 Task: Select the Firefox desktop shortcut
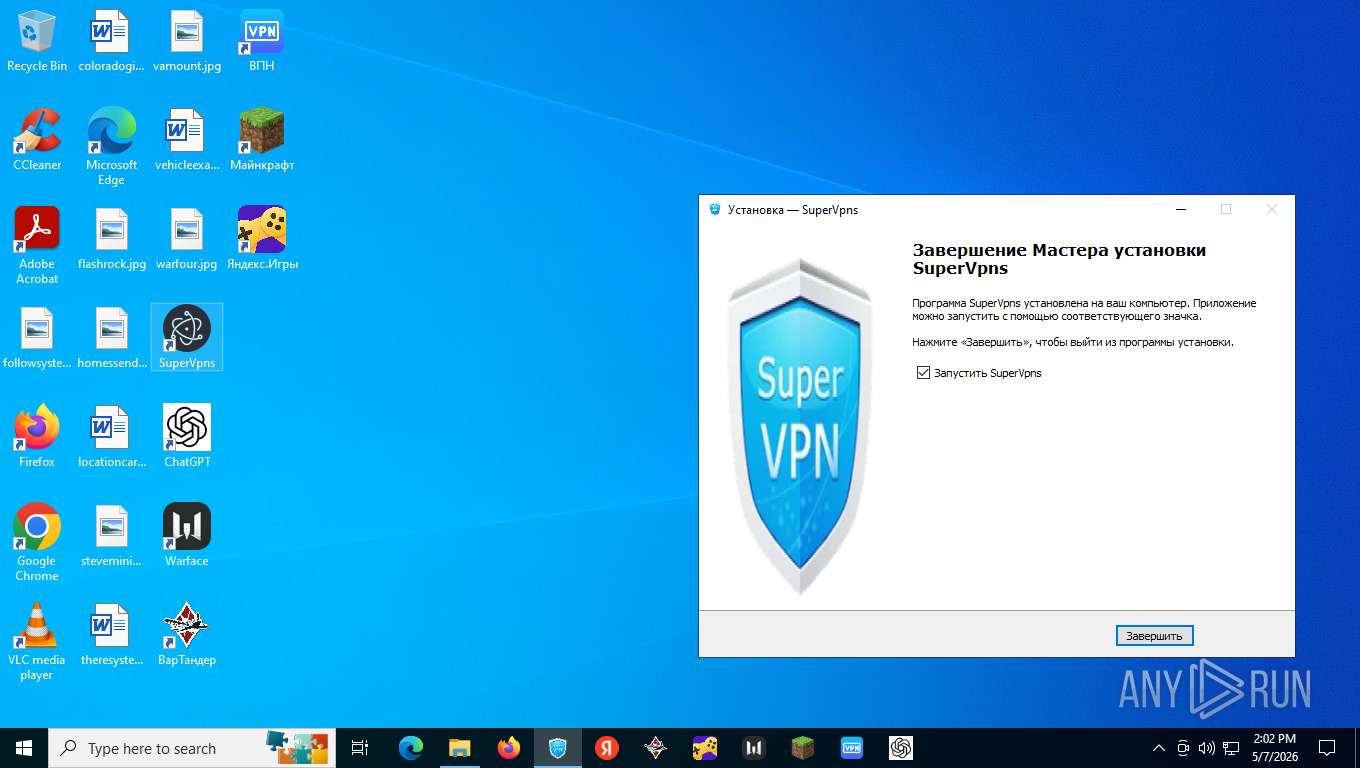(37, 437)
